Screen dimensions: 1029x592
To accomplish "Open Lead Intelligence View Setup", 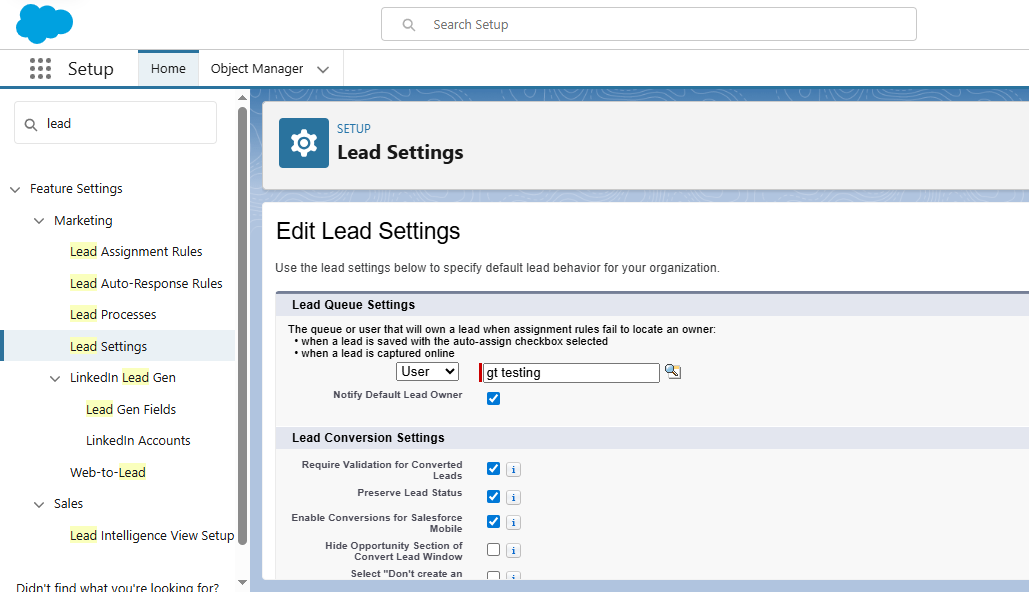I will 152,536.
